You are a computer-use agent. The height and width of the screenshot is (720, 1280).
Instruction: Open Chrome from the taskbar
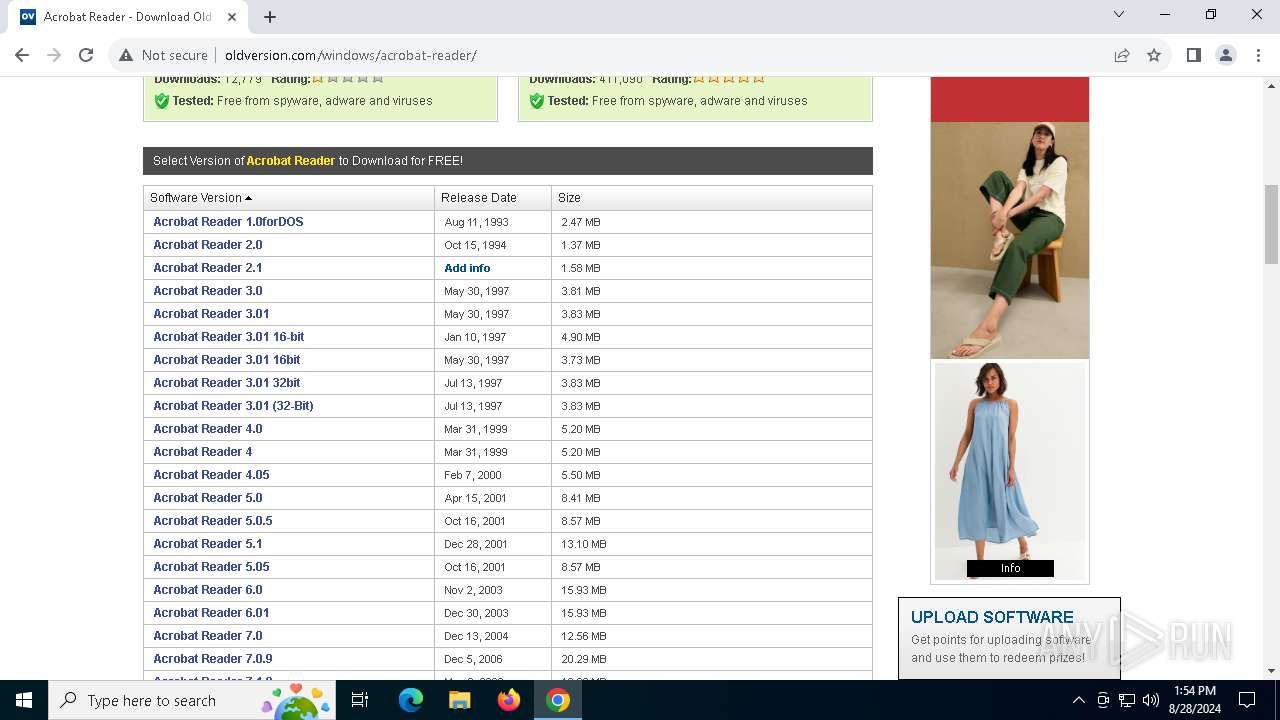pyautogui.click(x=558, y=700)
